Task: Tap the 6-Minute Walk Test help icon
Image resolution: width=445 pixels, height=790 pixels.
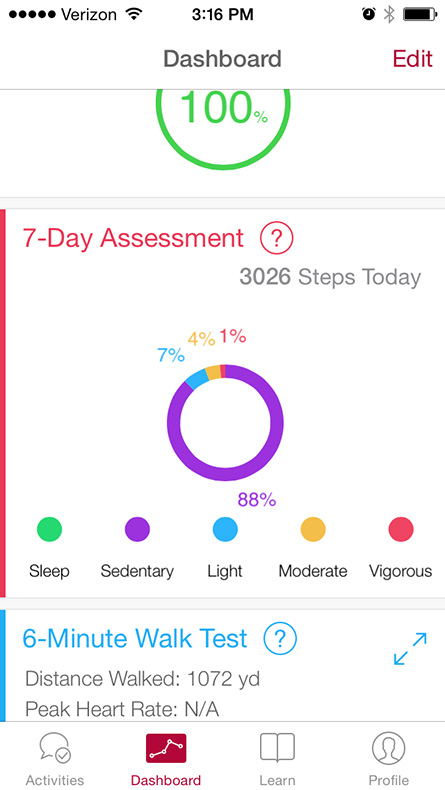Action: [x=280, y=639]
